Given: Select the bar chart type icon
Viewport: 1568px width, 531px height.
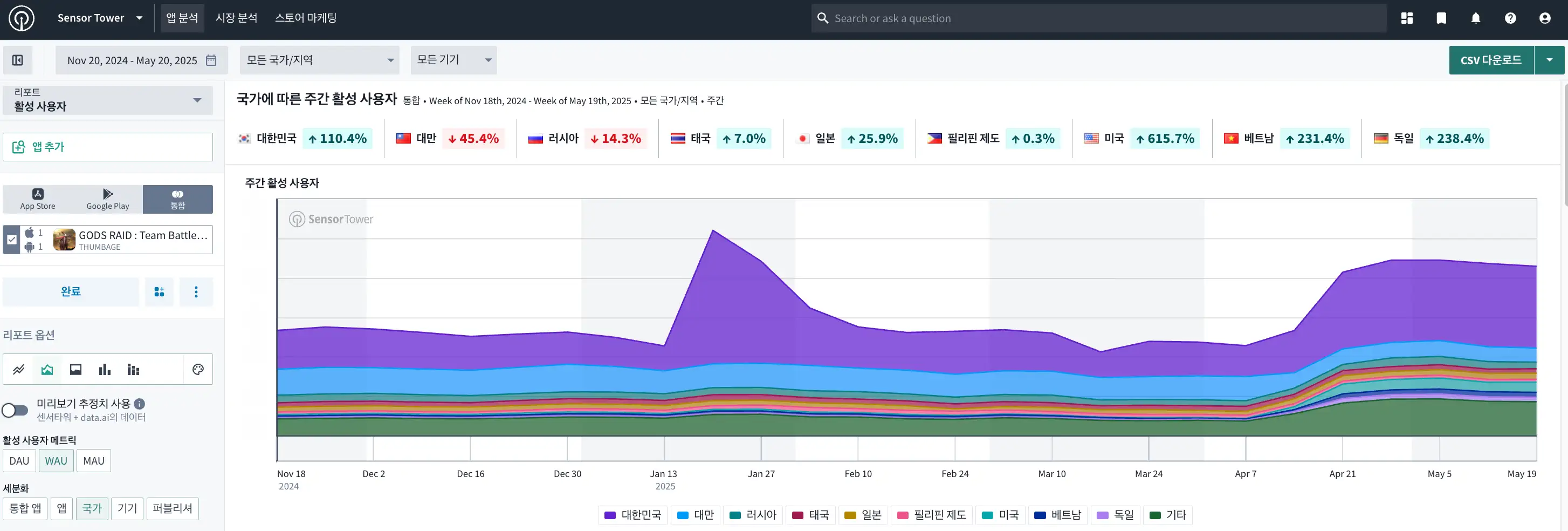Looking at the screenshot, I should tap(105, 369).
